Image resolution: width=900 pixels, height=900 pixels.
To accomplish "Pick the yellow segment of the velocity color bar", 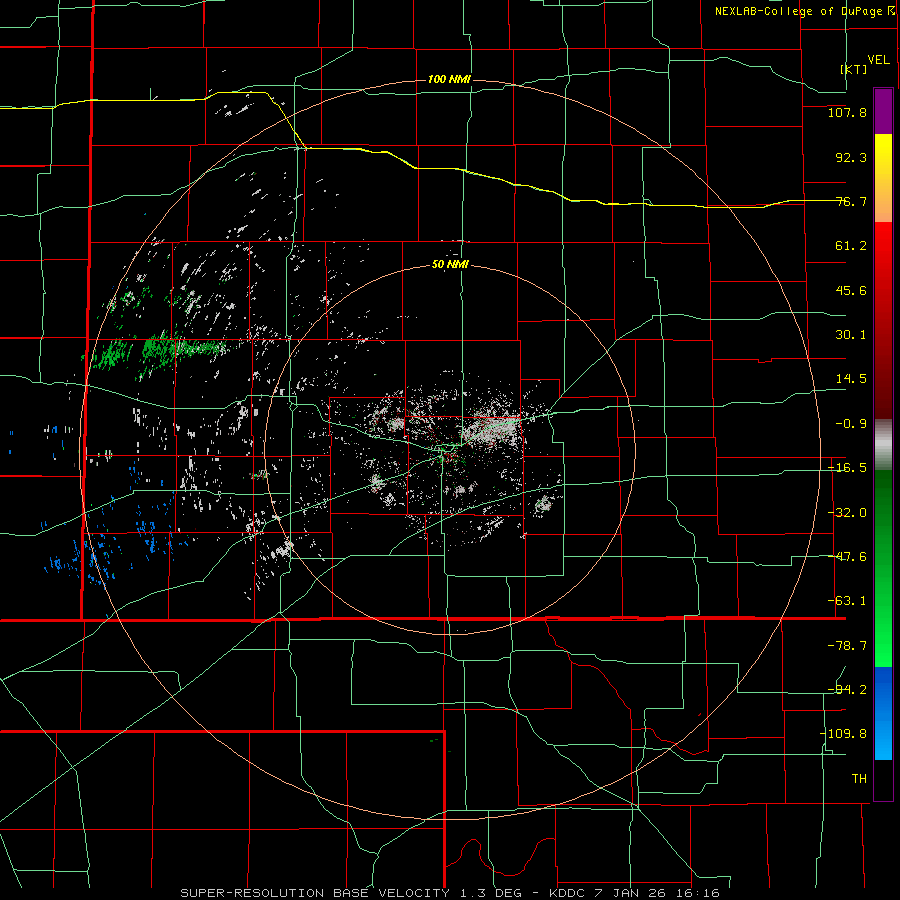I will point(883,178).
